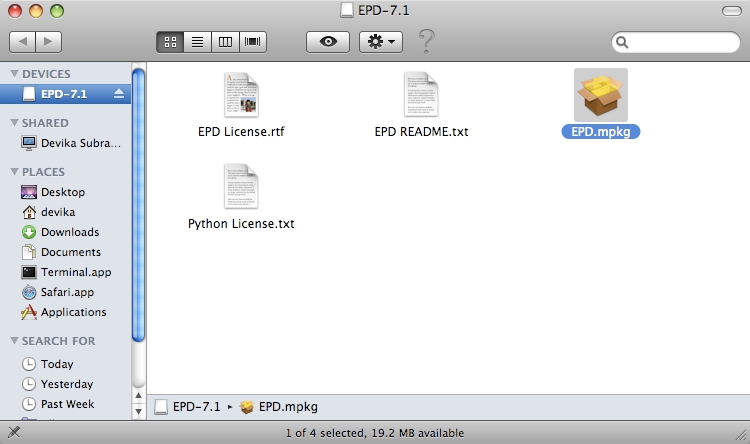This screenshot has width=750, height=444.
Task: Click the EPD-7.1 title bar disk icon
Action: pyautogui.click(x=347, y=10)
